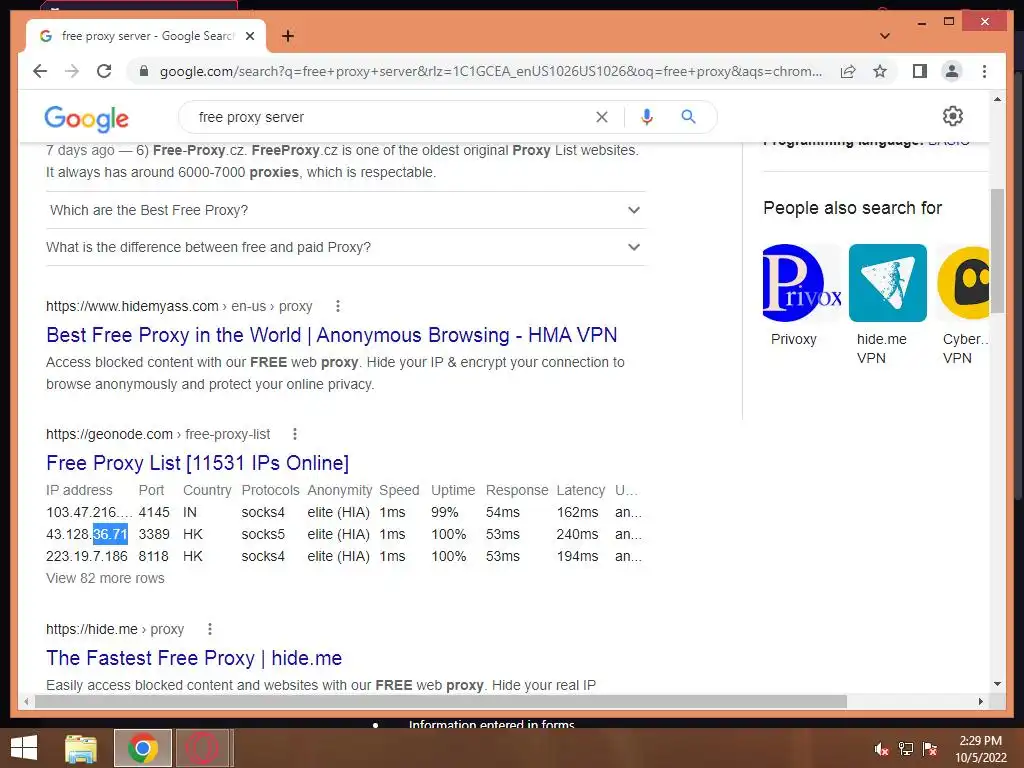Screen dimensions: 1024x768
Task: Click the network tray icon
Action: click(x=906, y=749)
